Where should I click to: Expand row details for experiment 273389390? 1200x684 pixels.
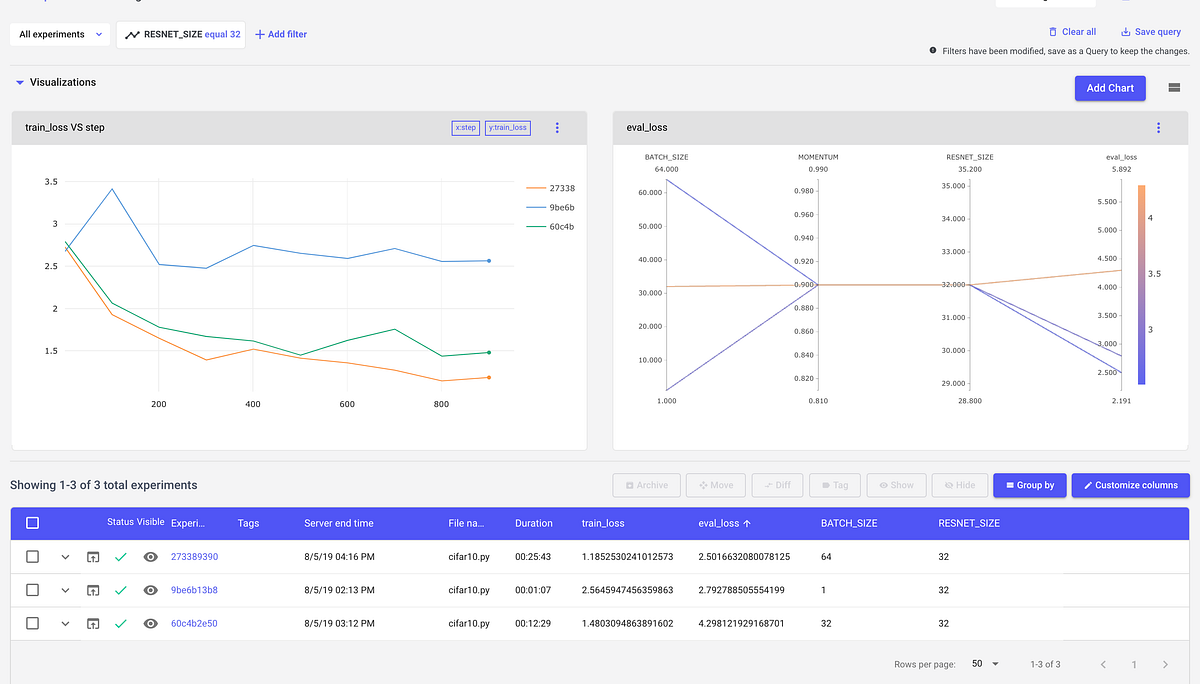(65, 556)
